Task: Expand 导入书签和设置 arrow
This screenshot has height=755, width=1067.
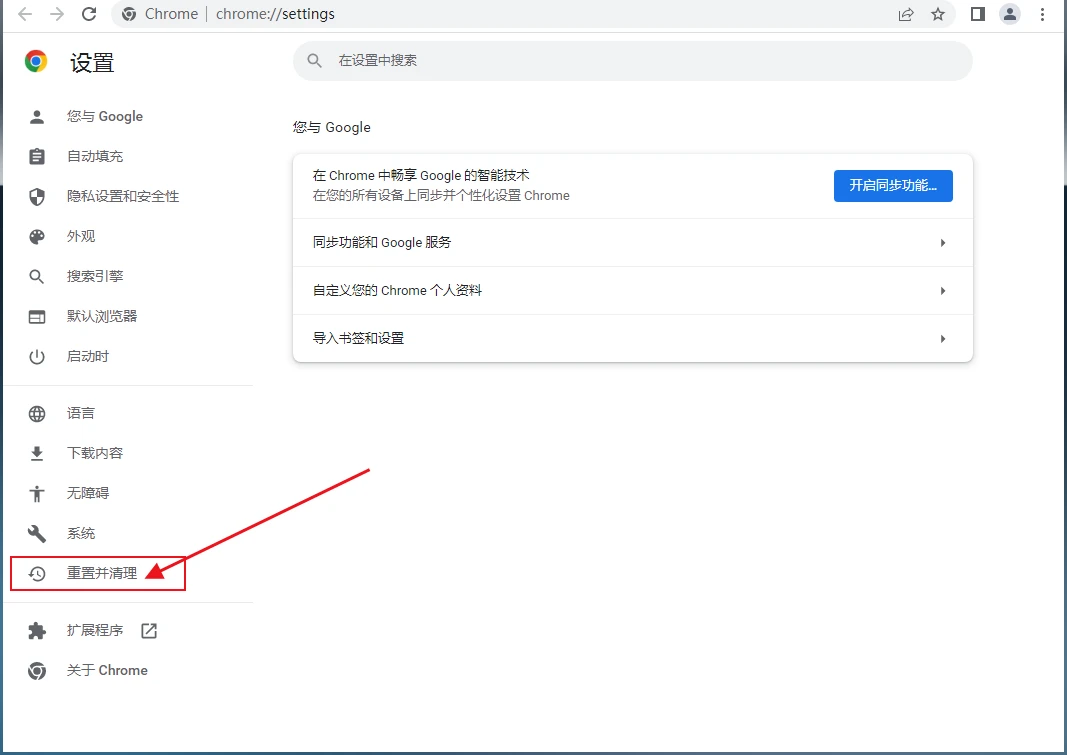Action: click(x=942, y=339)
